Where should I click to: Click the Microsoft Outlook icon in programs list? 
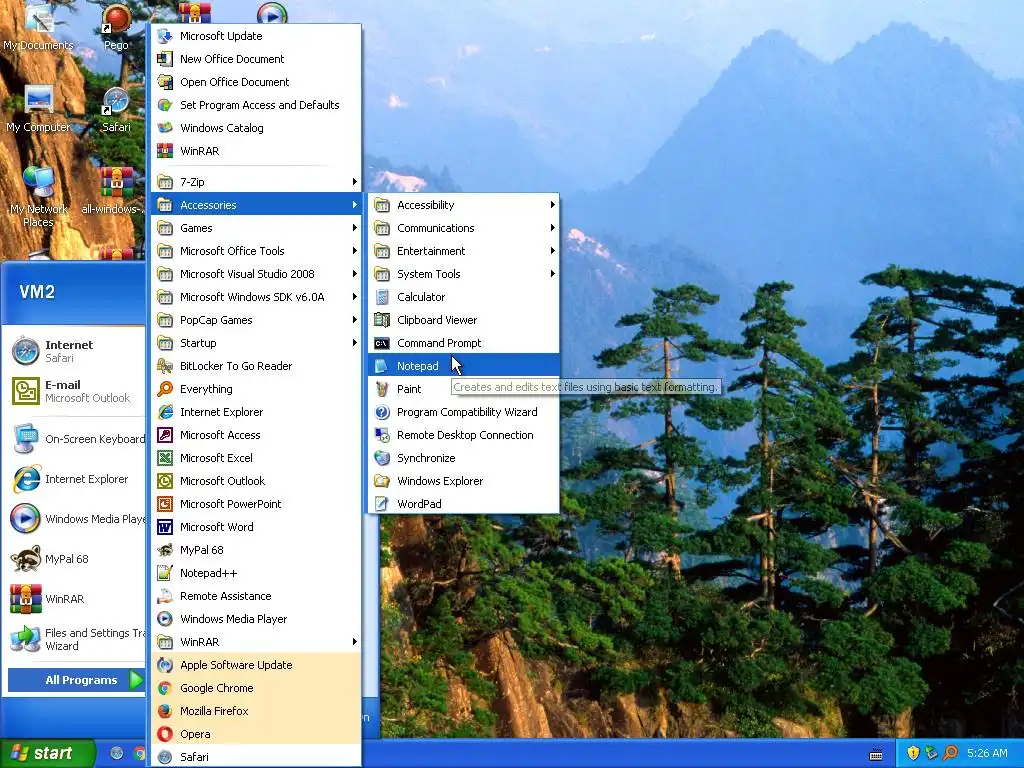pyautogui.click(x=165, y=481)
